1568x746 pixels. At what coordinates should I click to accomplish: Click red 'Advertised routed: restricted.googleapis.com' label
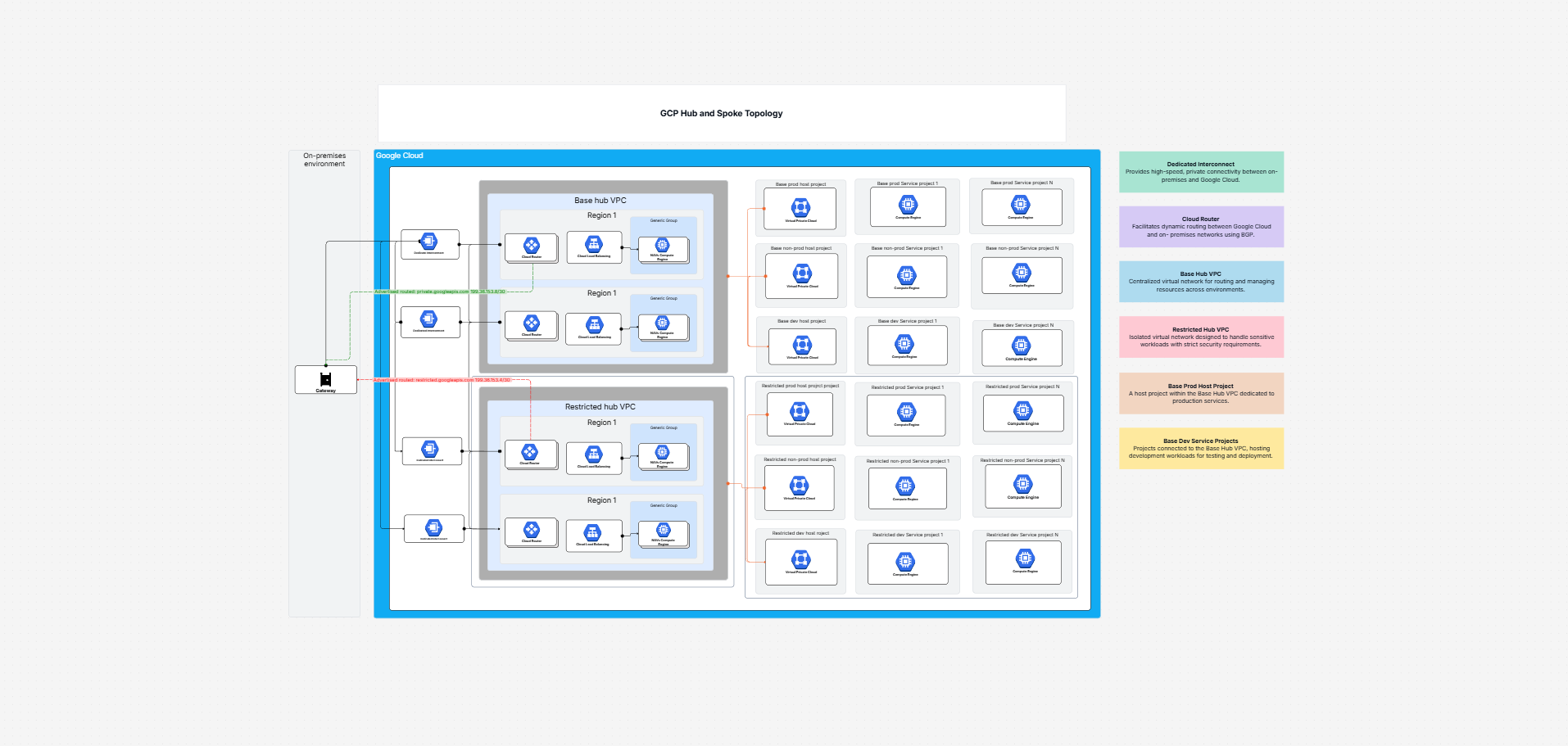[x=442, y=380]
